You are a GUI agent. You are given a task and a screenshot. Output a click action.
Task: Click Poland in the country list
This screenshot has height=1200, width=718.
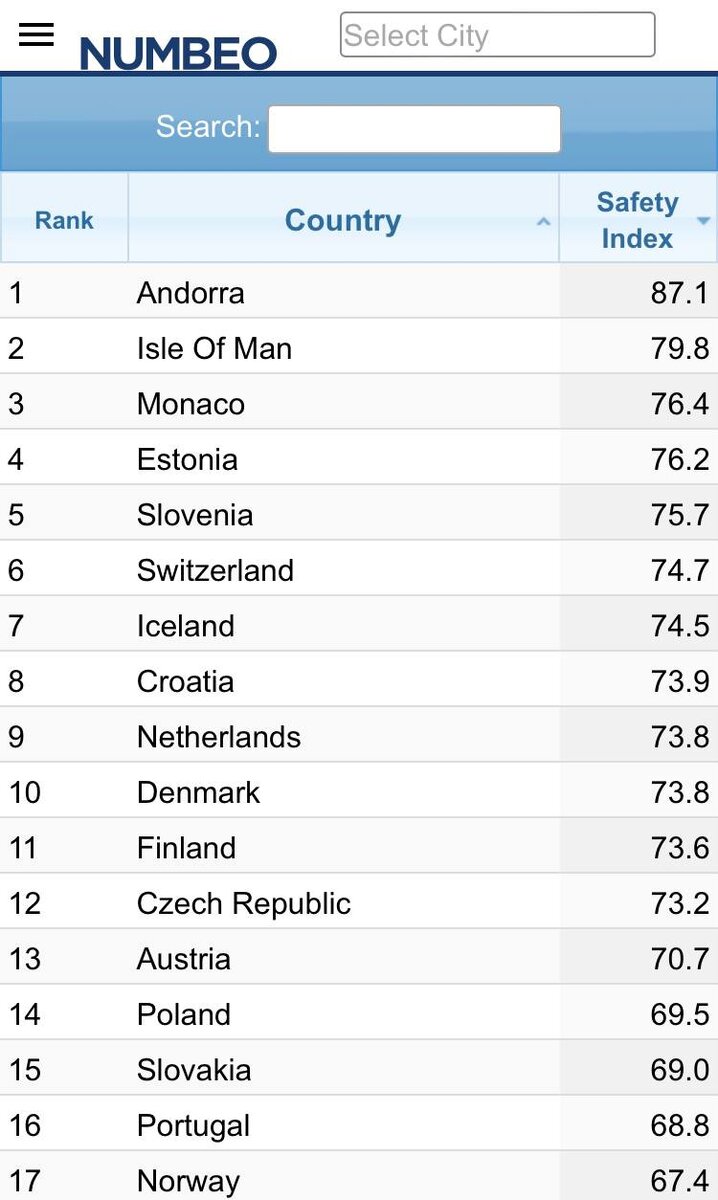point(184,1014)
